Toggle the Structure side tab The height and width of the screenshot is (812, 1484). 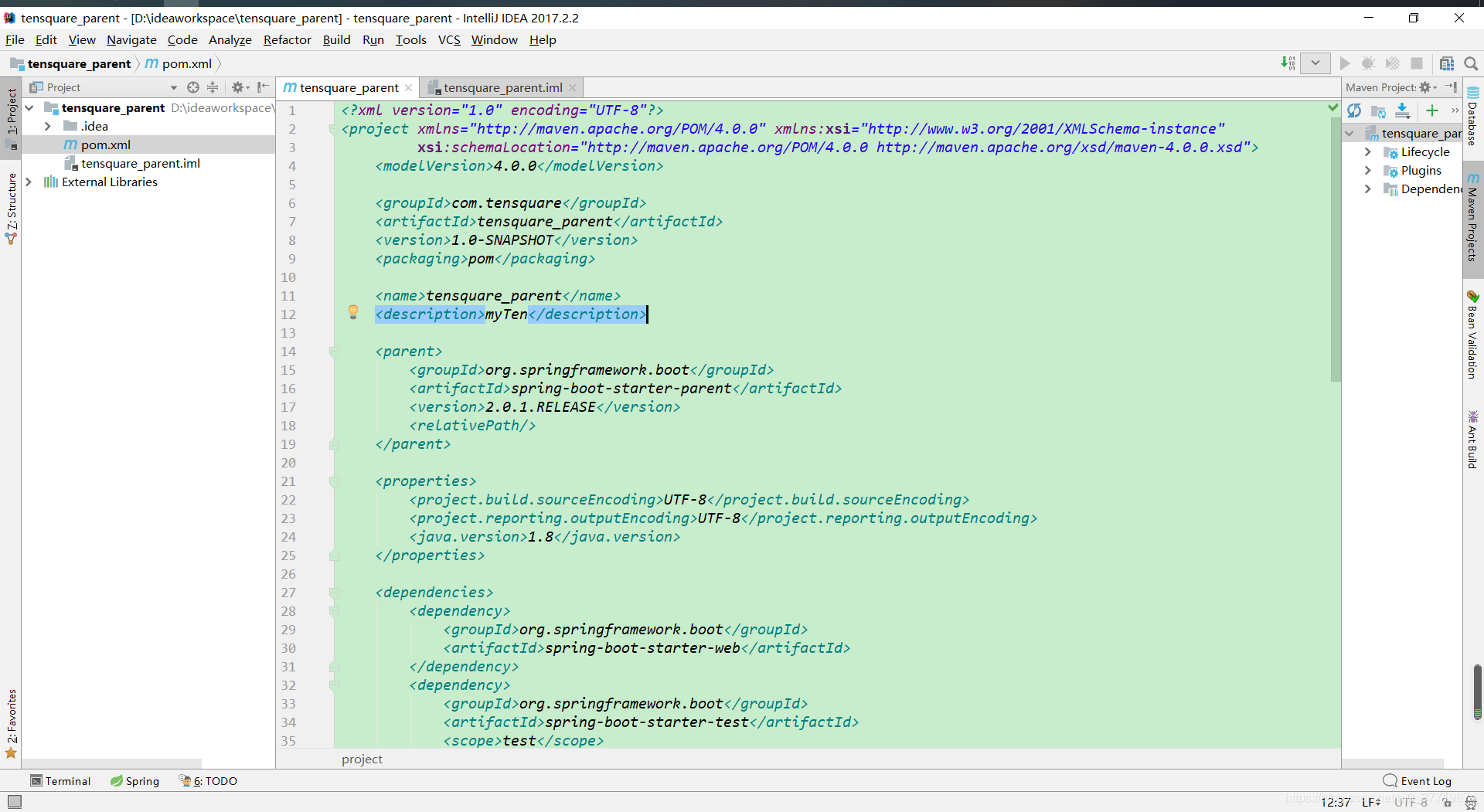pyautogui.click(x=11, y=209)
